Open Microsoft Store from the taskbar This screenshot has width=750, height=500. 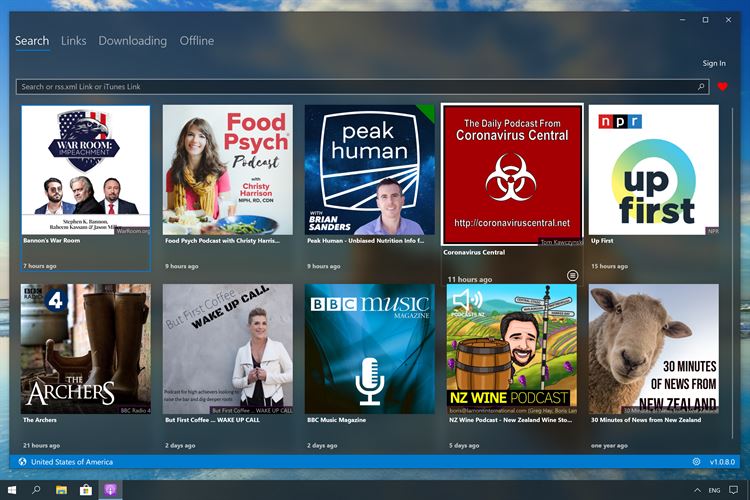pyautogui.click(x=86, y=490)
